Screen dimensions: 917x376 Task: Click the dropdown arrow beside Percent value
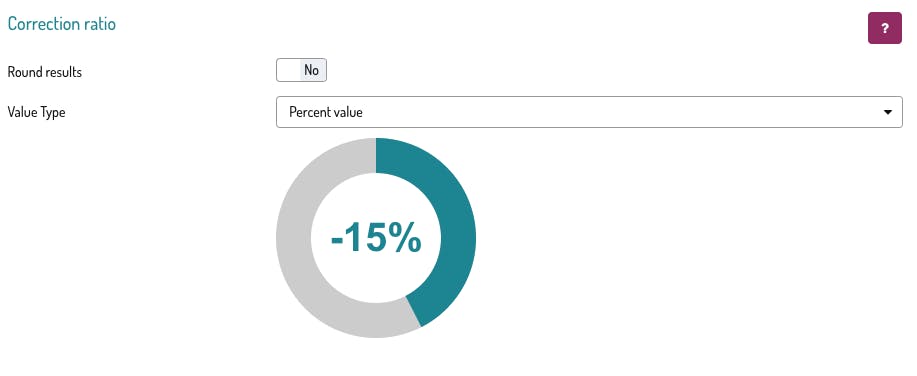pos(888,112)
